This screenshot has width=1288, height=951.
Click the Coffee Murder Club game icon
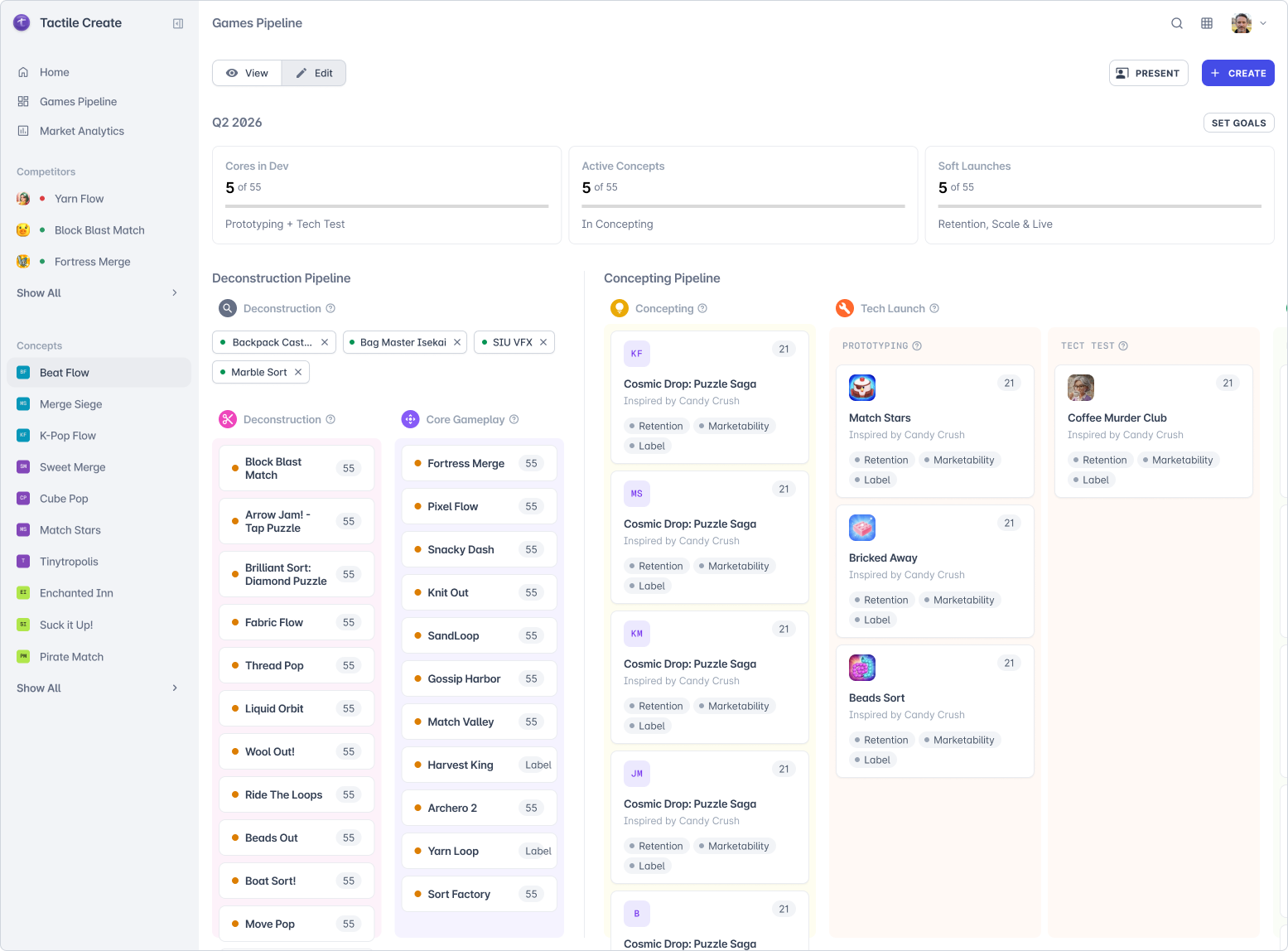[x=1081, y=388]
